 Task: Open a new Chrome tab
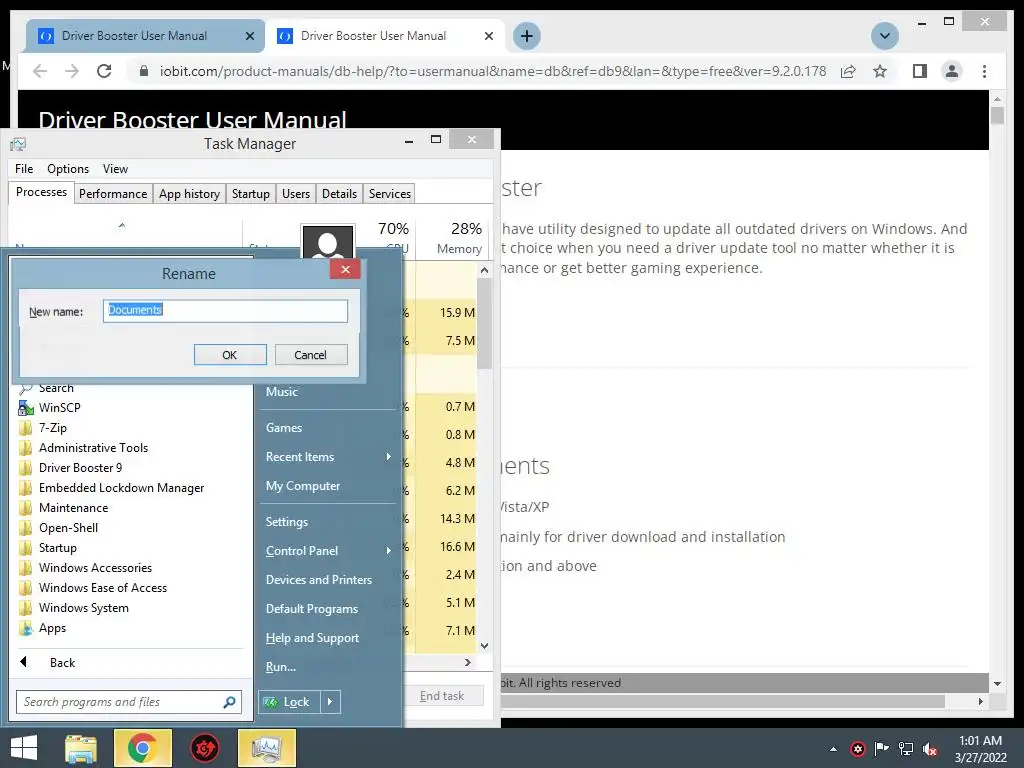click(x=526, y=36)
